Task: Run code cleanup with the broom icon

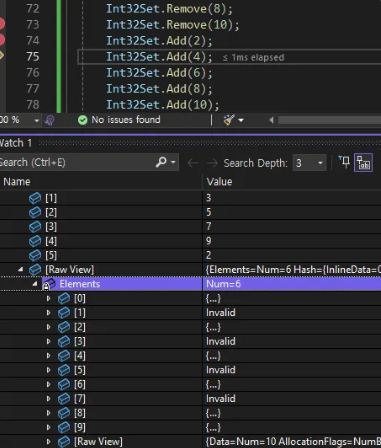Action: (x=229, y=120)
